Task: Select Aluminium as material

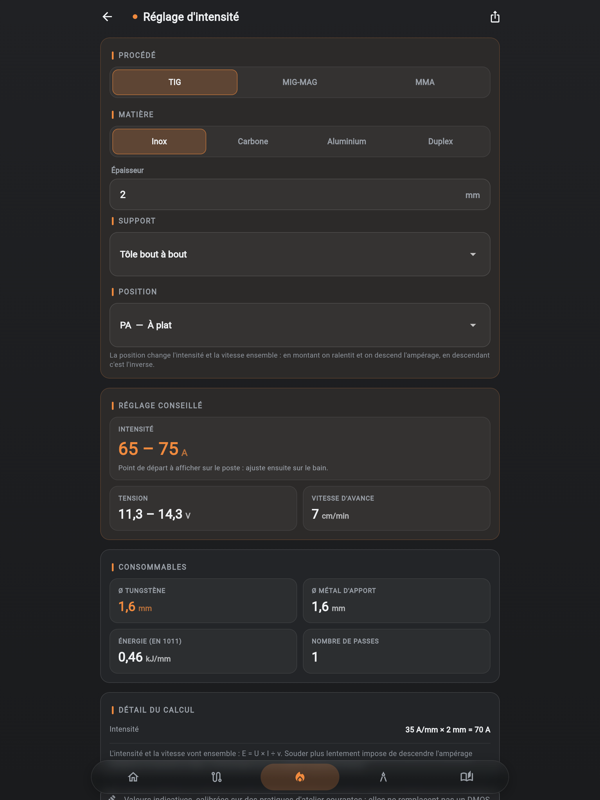Action: pyautogui.click(x=347, y=141)
